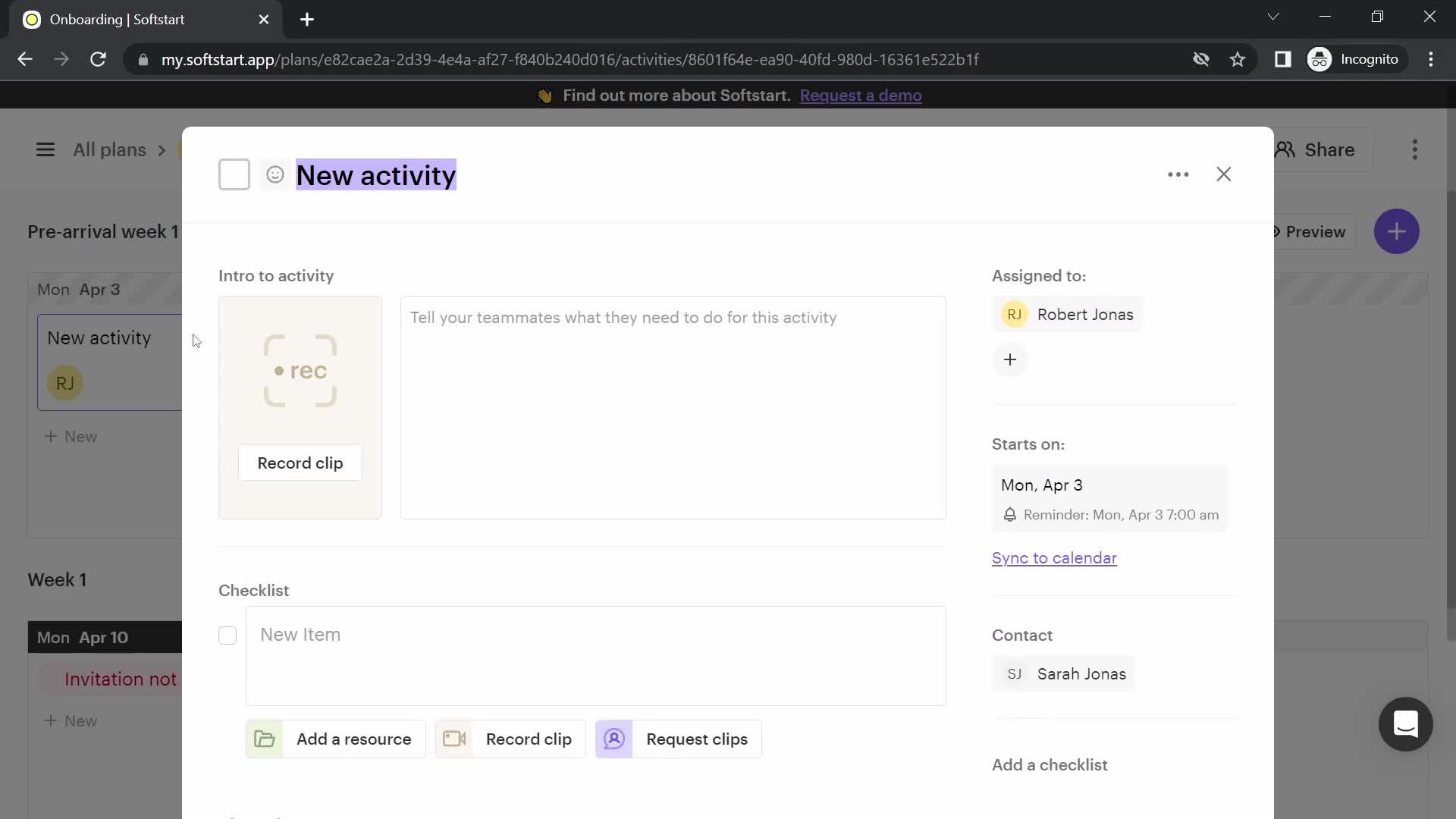Click the Sync to calendar link icon
This screenshot has height=819, width=1456.
coord(1054,558)
